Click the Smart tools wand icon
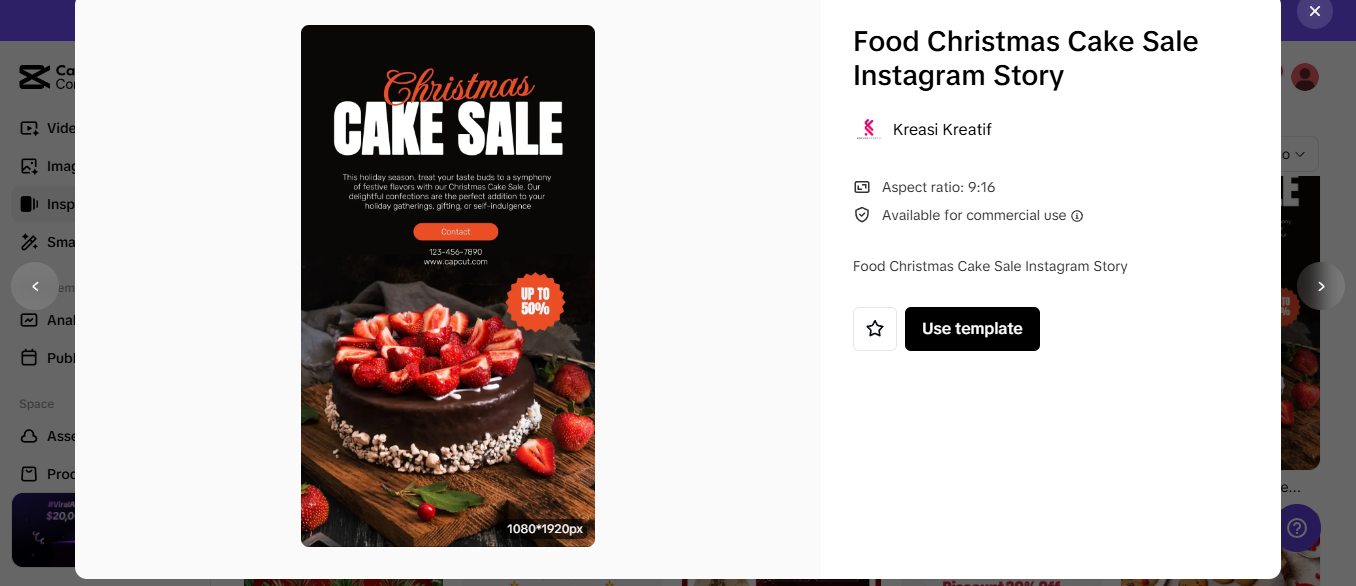The height and width of the screenshot is (586, 1356). pyautogui.click(x=29, y=242)
